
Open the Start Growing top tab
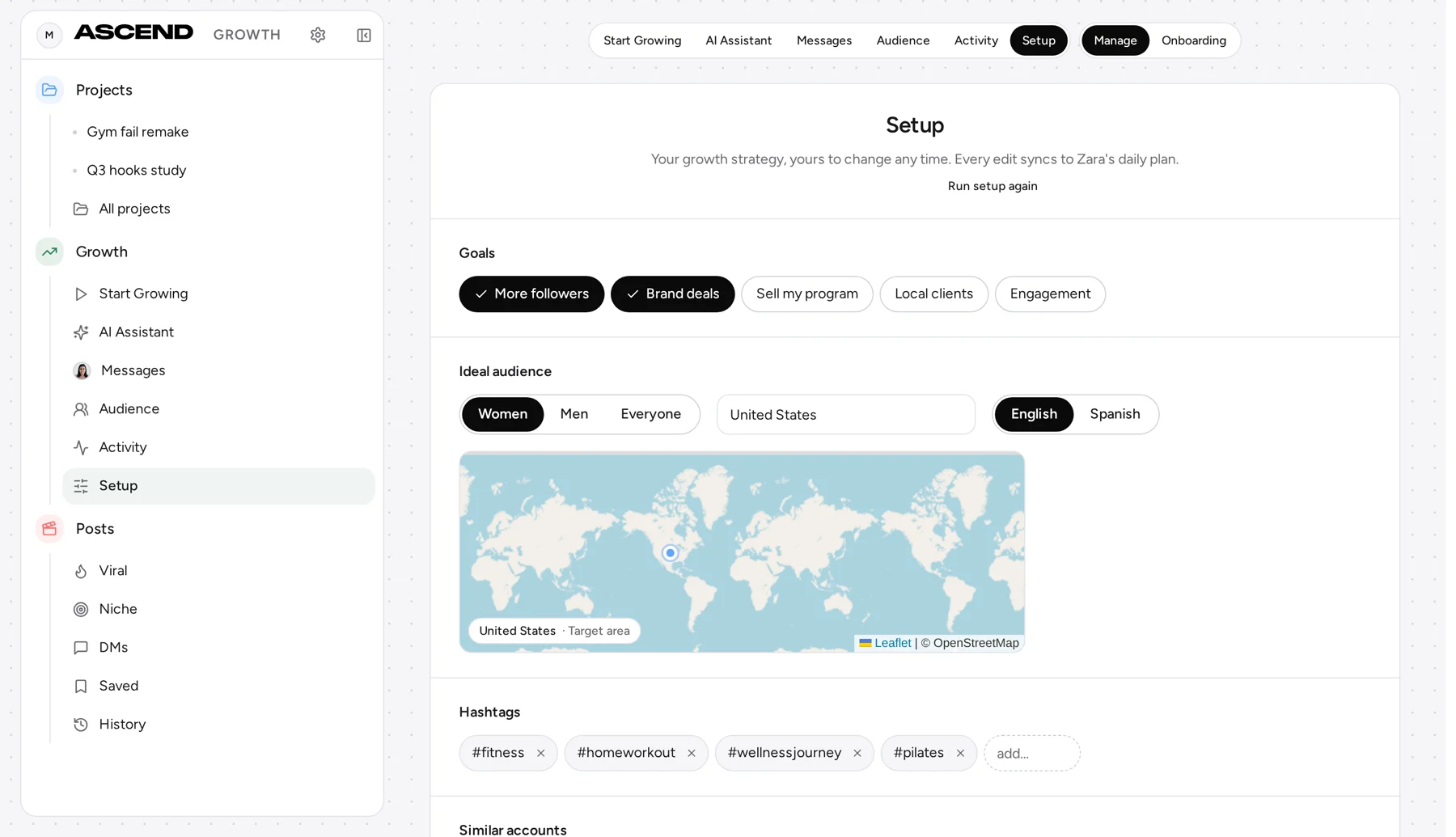coord(642,40)
